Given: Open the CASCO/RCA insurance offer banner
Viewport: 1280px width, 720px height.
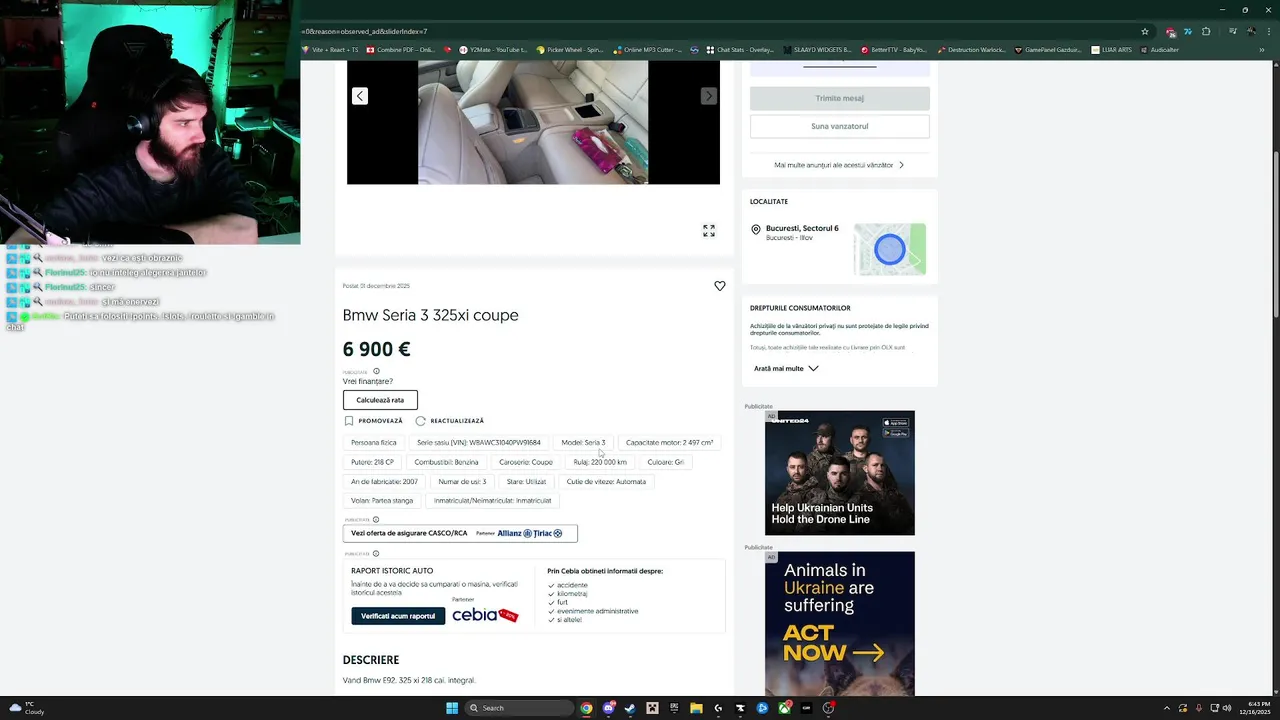Looking at the screenshot, I should coord(460,533).
